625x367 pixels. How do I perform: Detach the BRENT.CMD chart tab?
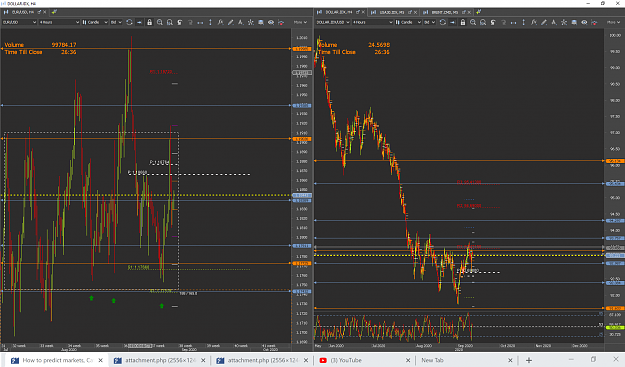464,12
